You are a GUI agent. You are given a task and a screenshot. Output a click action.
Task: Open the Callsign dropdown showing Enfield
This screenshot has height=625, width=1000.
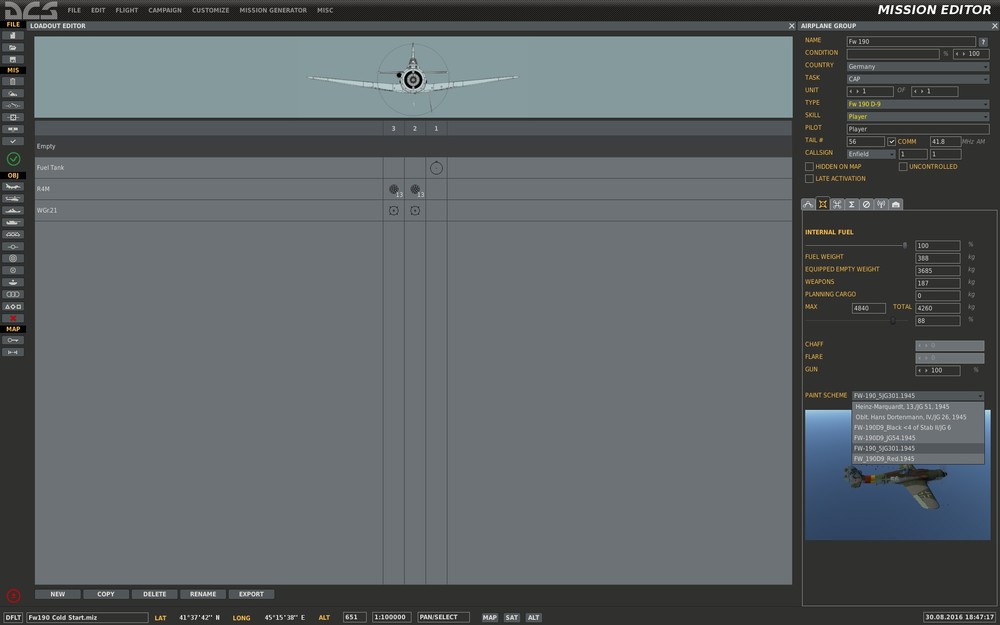[871, 154]
